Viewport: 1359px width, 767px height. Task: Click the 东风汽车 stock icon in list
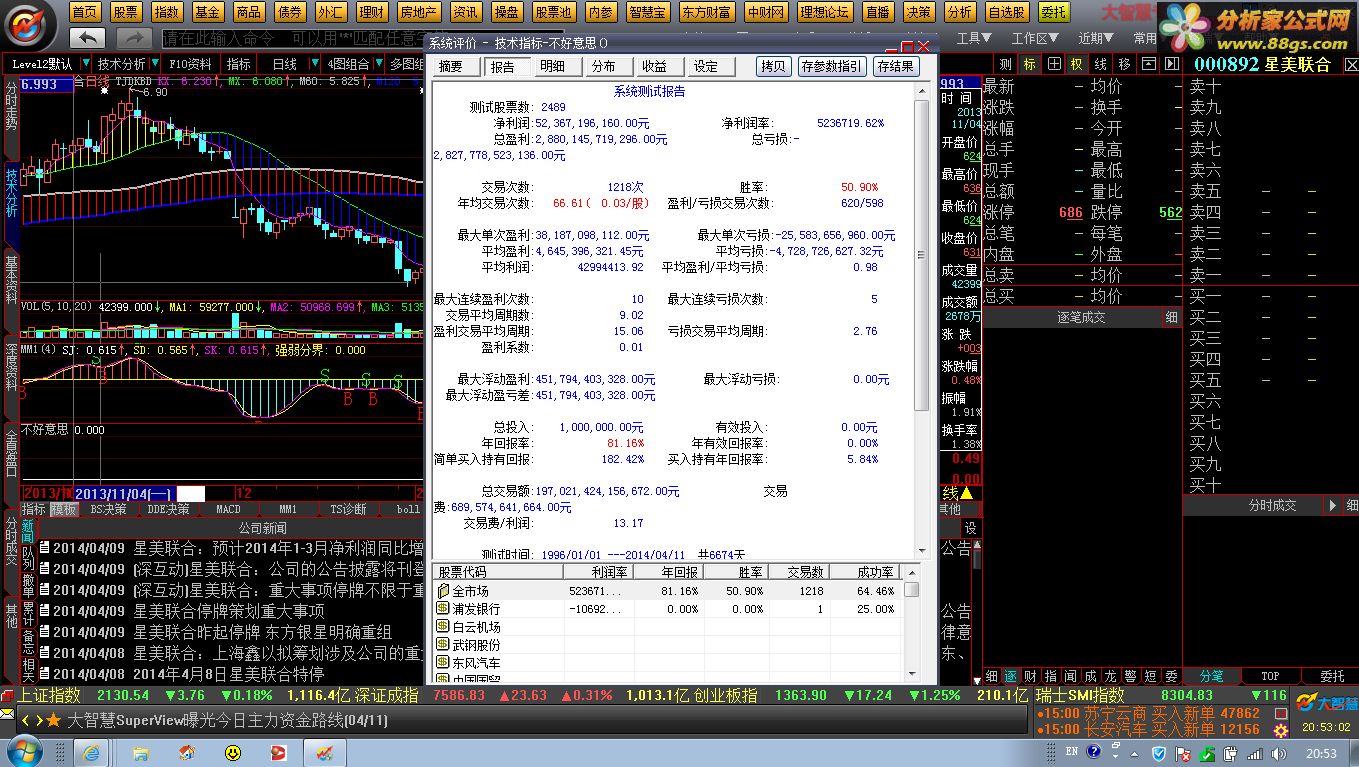point(443,663)
